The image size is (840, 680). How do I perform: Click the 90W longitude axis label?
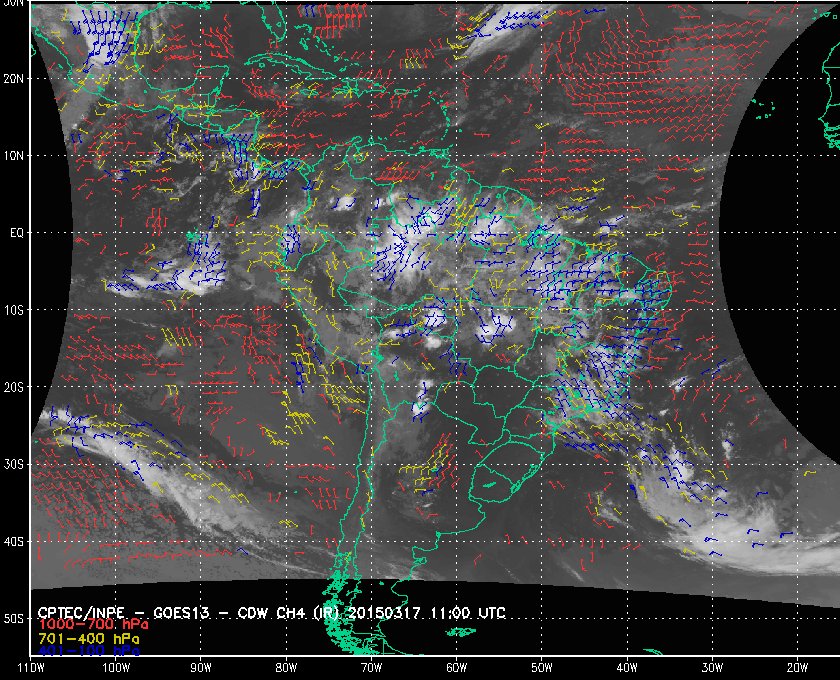coord(201,668)
